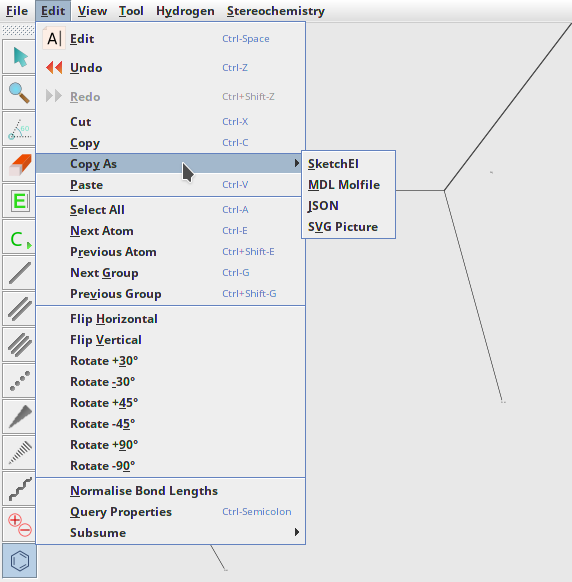Select the single bond tool
The width and height of the screenshot is (572, 582).
(x=19, y=273)
